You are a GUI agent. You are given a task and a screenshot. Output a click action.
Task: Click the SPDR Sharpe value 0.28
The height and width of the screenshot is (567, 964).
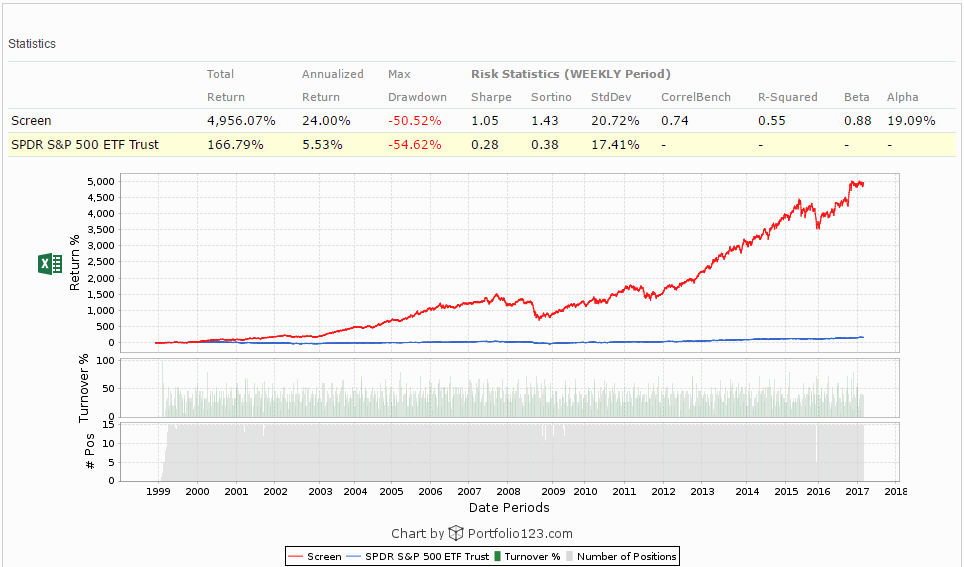[x=484, y=145]
